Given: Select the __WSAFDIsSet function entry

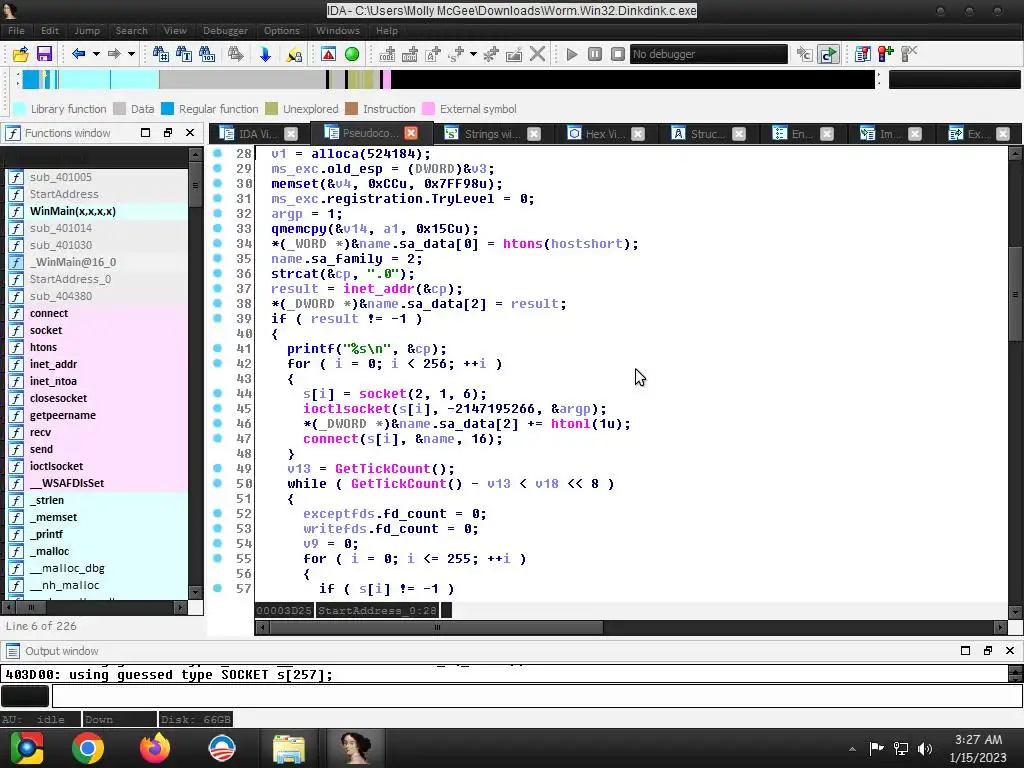Looking at the screenshot, I should pos(67,483).
